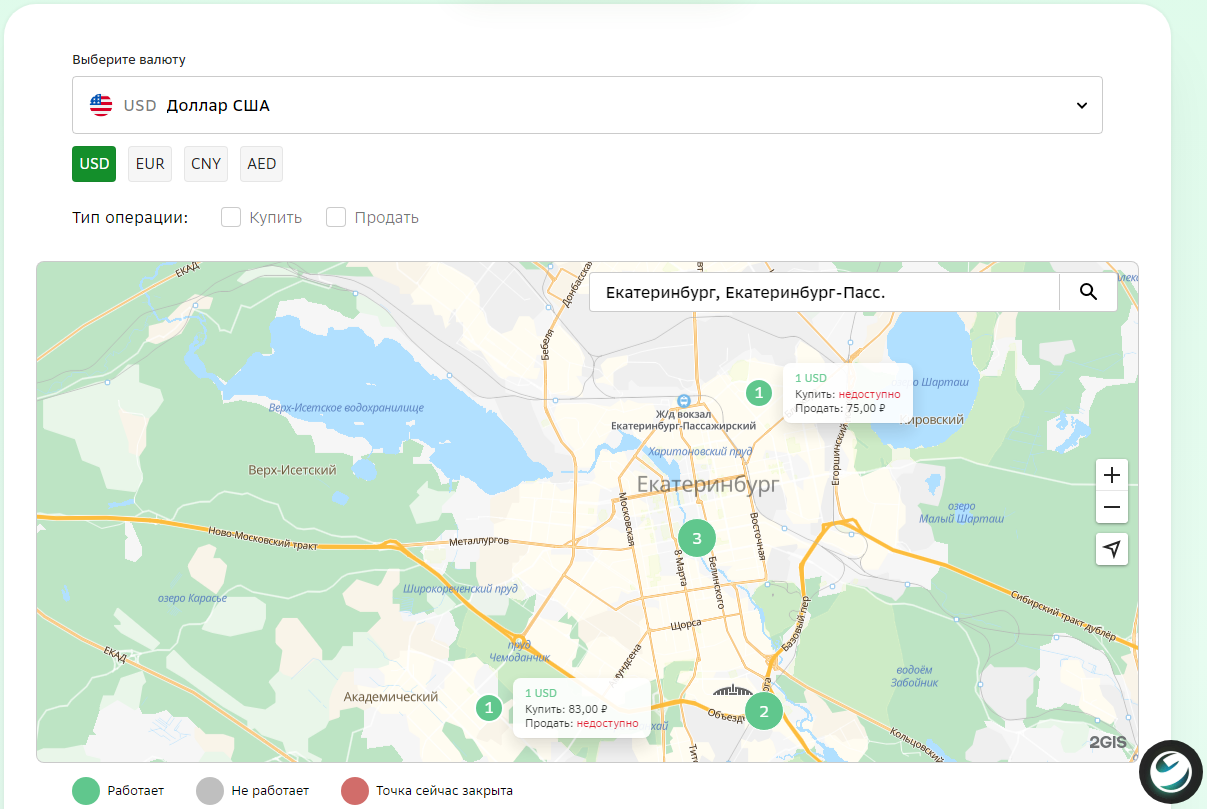Click the US flag icon in currency selector

click(x=101, y=105)
